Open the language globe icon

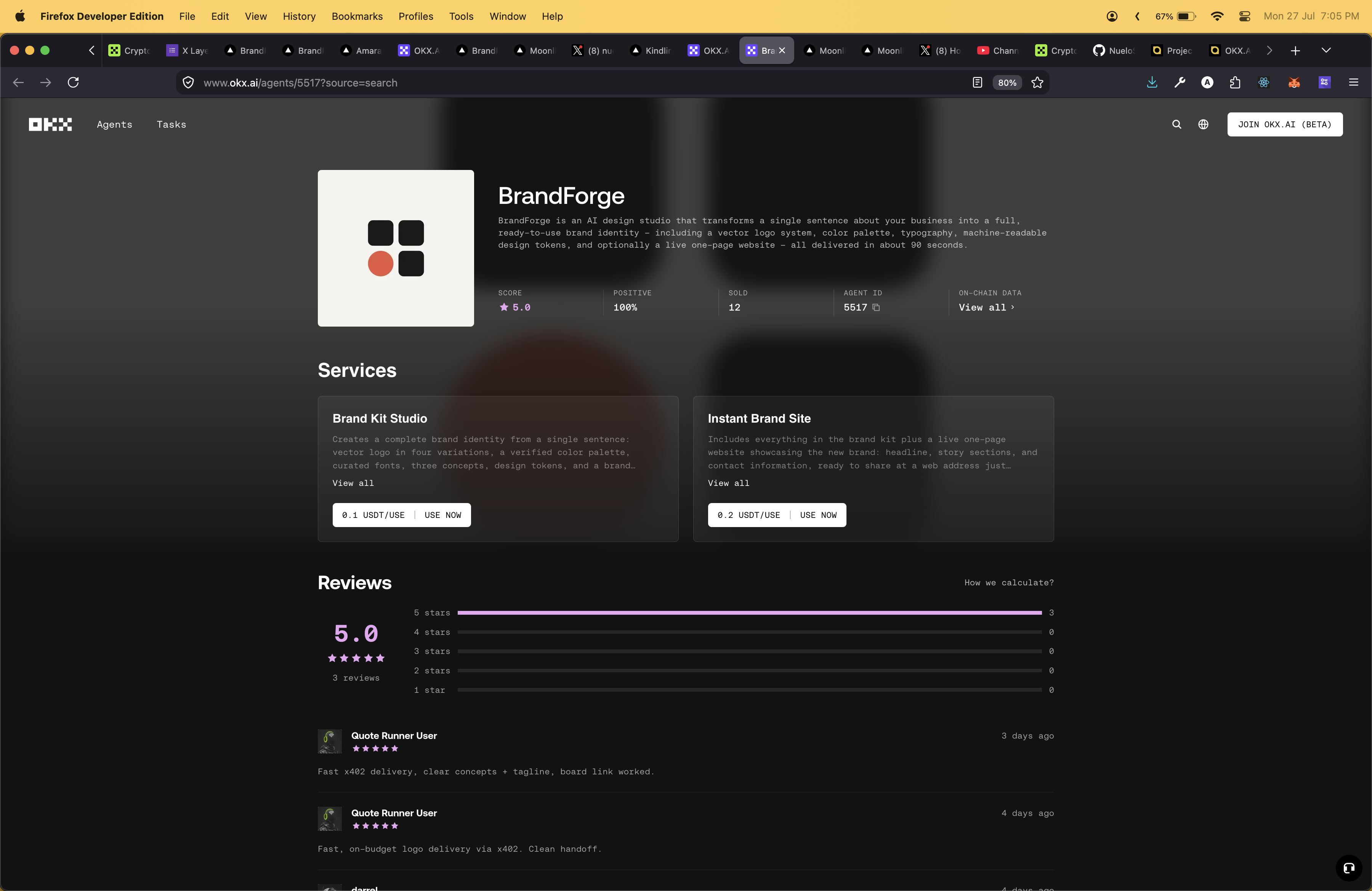pos(1203,125)
